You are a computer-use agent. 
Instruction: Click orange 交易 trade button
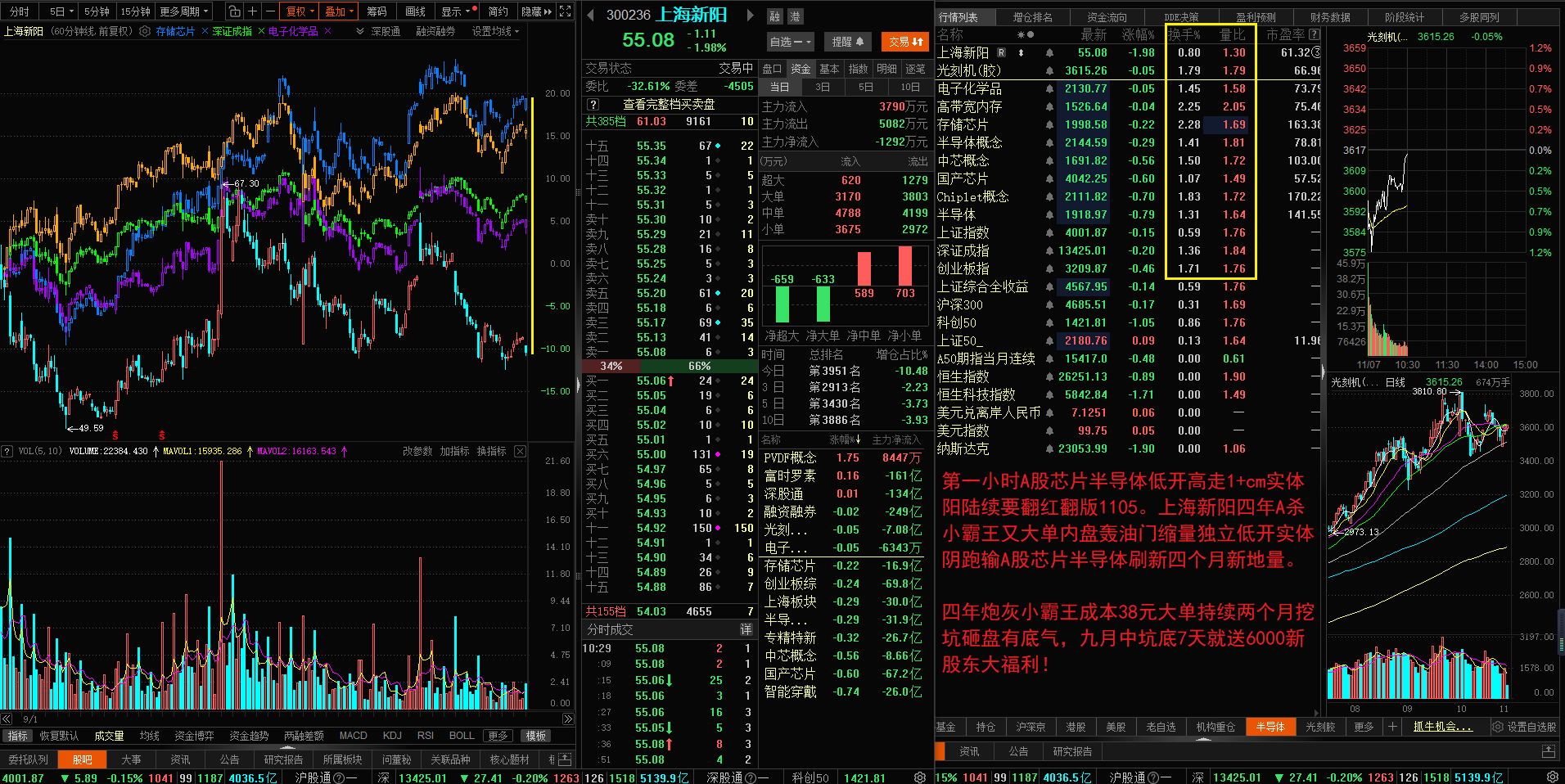point(905,42)
